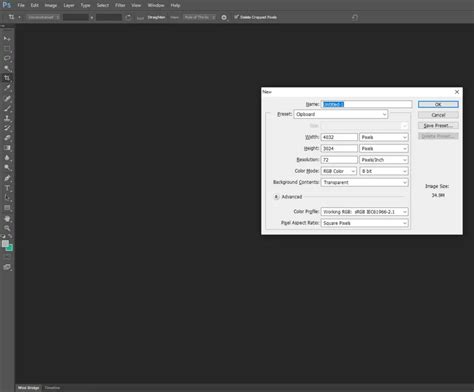
Task: Toggle Quick Mask mode
Action: point(7,257)
